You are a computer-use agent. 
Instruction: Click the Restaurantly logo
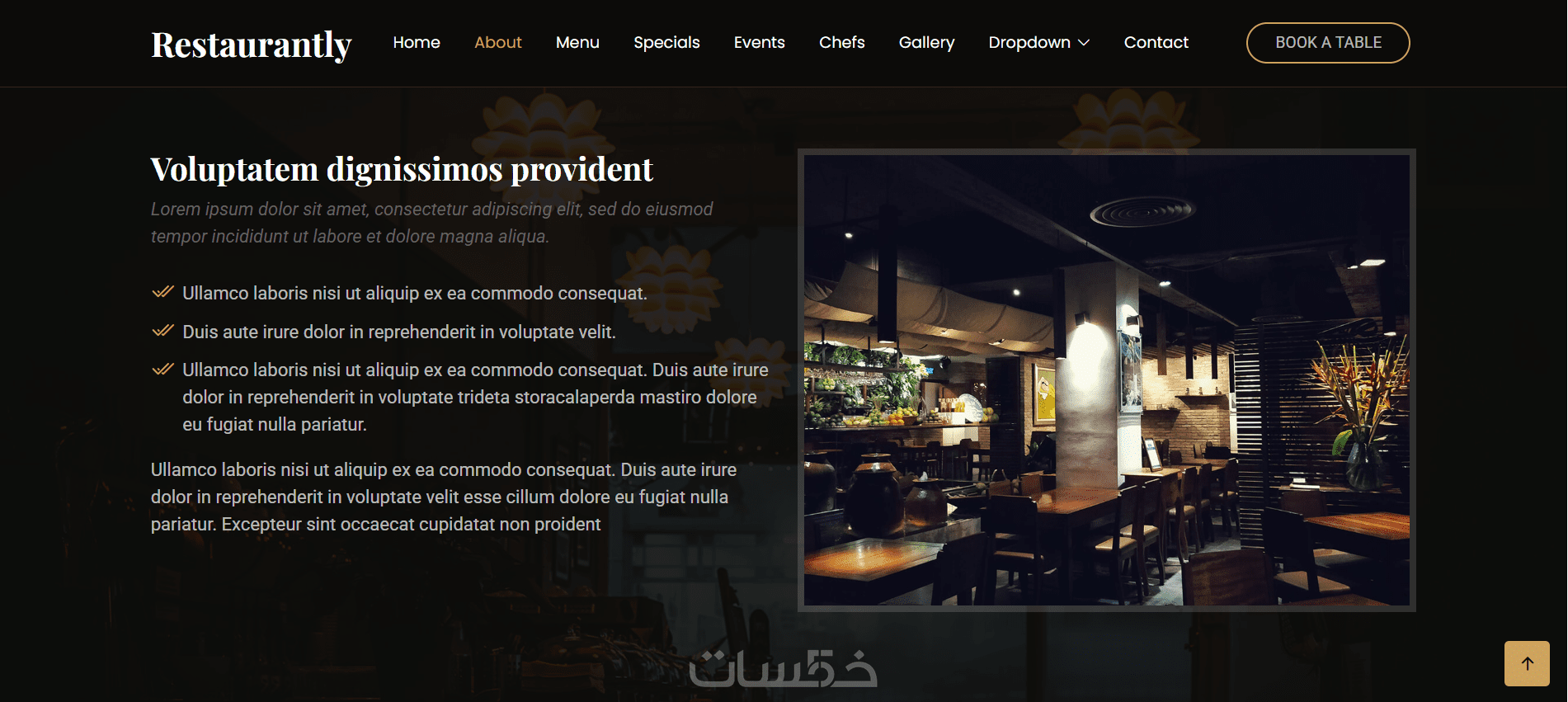tap(252, 45)
